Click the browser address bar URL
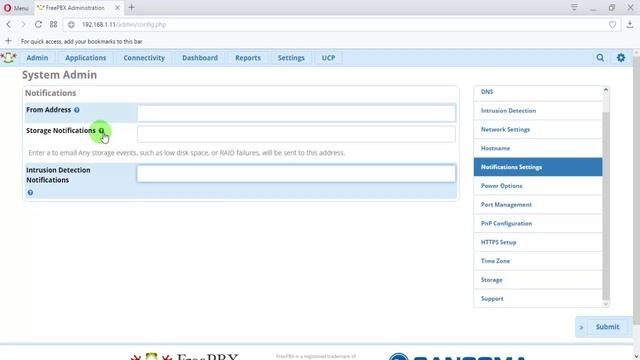 124,24
